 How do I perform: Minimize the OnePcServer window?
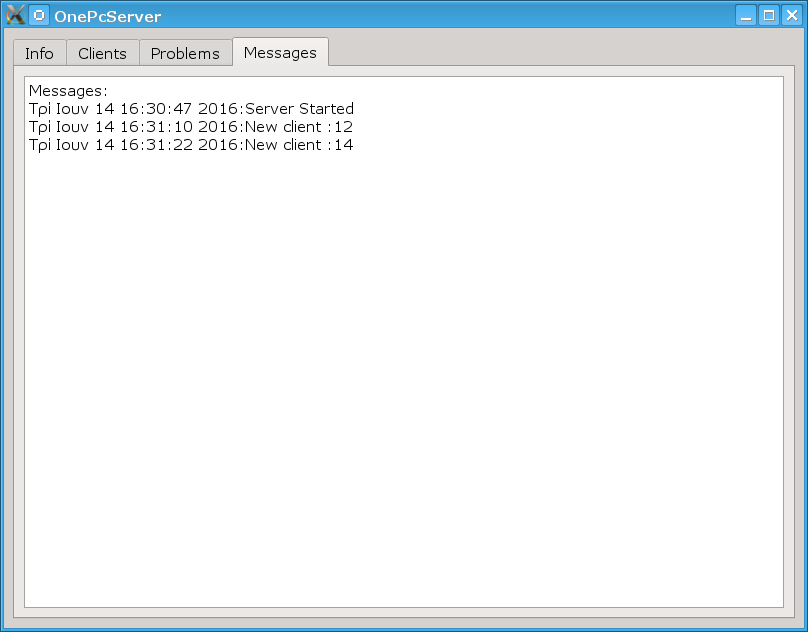[x=745, y=15]
